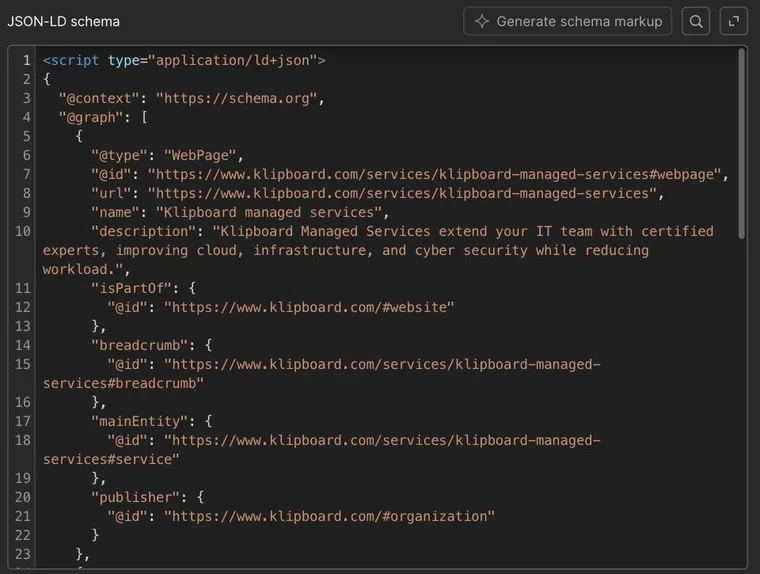The image size is (760, 574).
Task: Click Generate schema markup button
Action: coord(567,21)
